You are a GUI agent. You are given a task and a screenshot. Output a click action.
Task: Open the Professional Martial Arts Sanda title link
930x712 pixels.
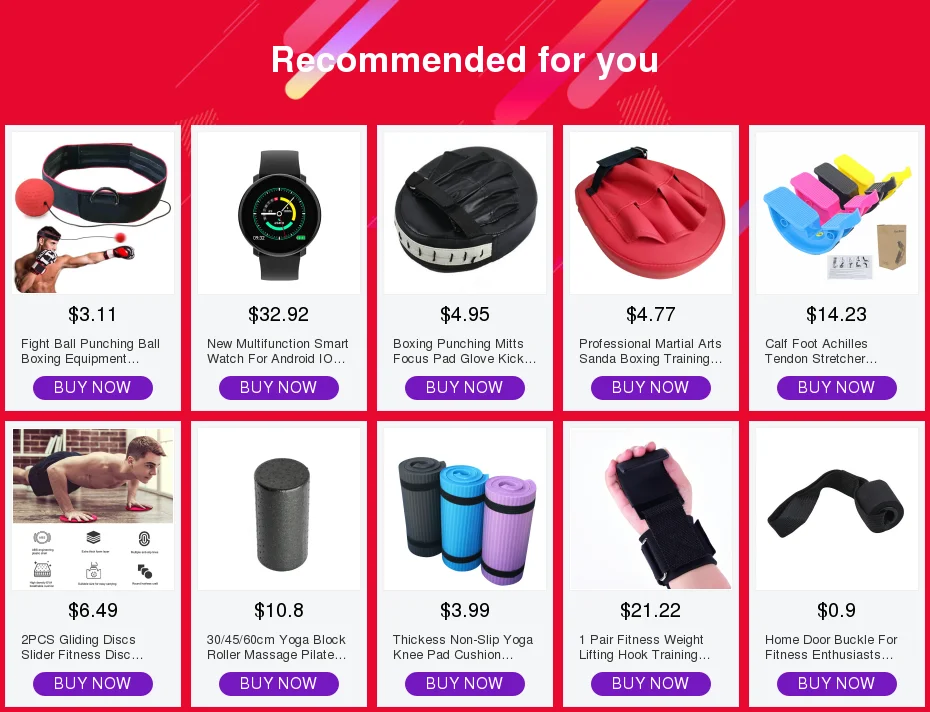[x=651, y=351]
